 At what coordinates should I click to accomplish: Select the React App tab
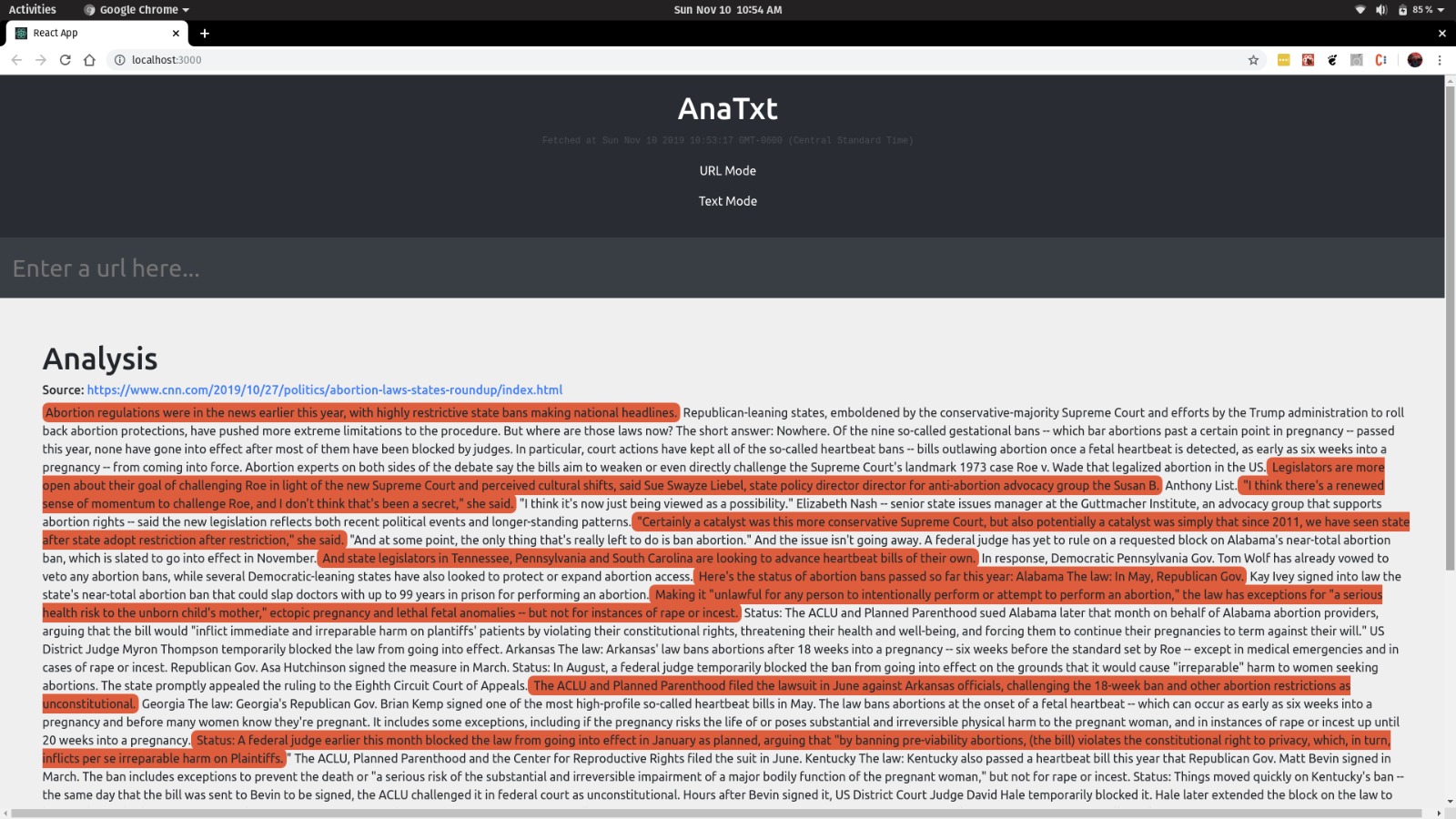click(x=97, y=33)
